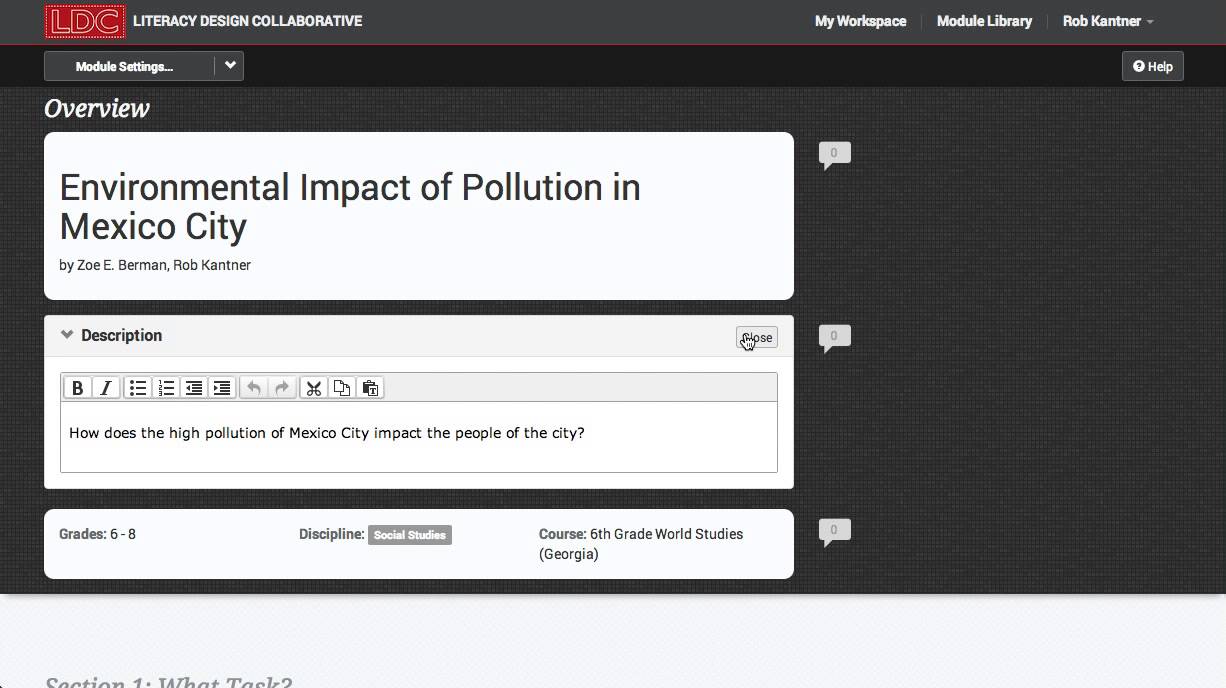The height and width of the screenshot is (688, 1226).
Task: Increase indent of the text
Action: tap(222, 388)
